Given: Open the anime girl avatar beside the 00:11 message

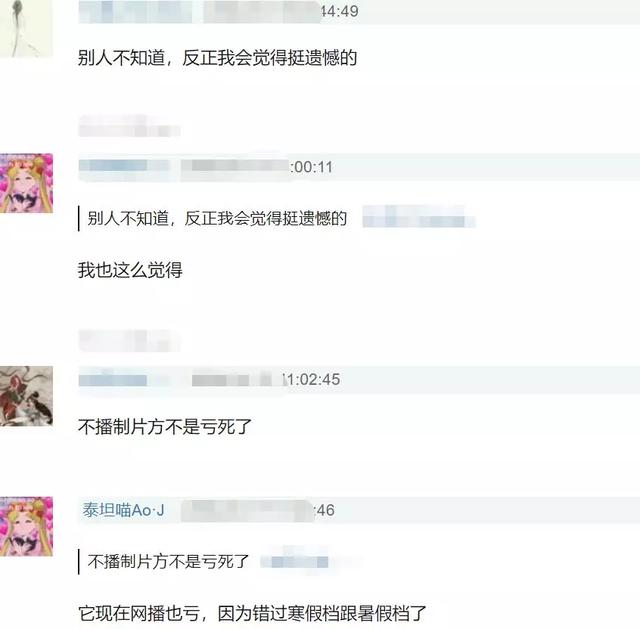Looking at the screenshot, I should point(26,183).
